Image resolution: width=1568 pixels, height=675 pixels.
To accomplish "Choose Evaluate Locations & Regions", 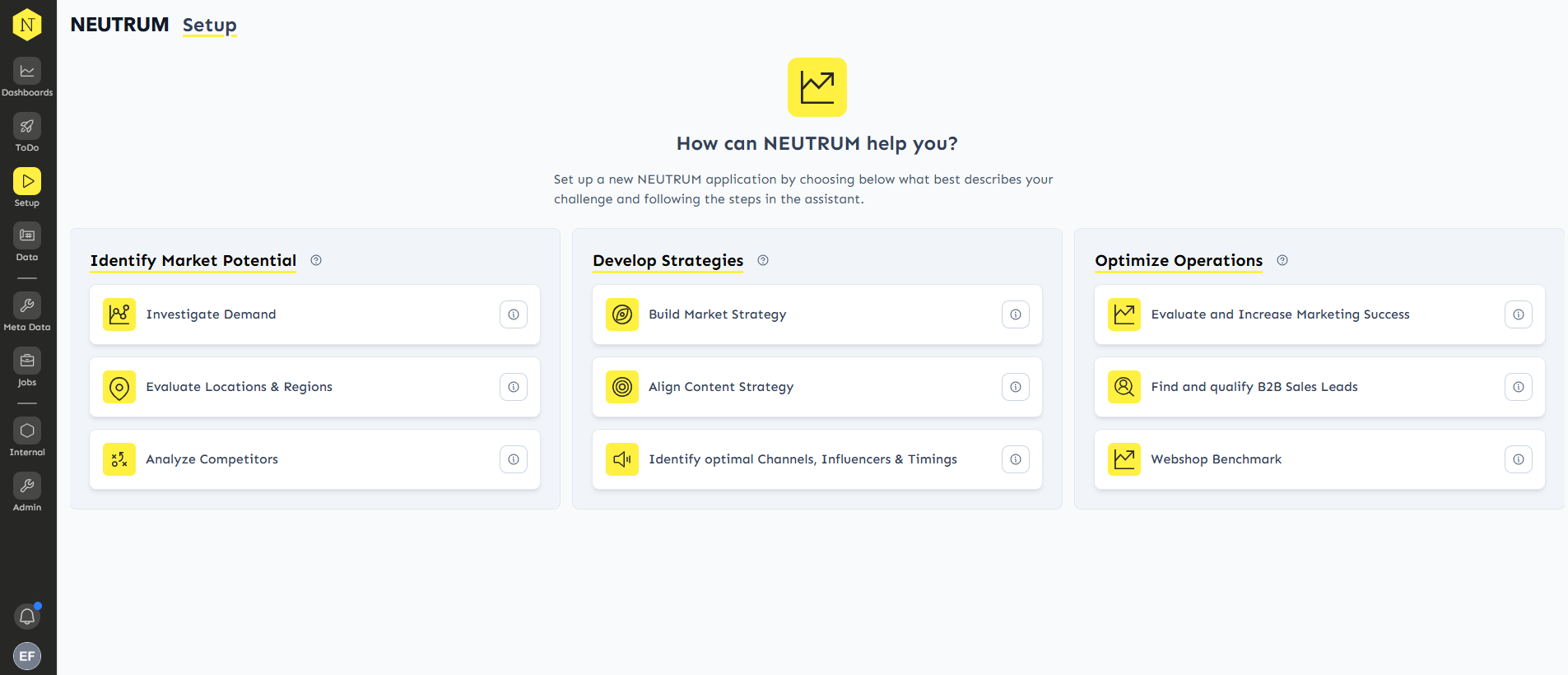I will [314, 387].
